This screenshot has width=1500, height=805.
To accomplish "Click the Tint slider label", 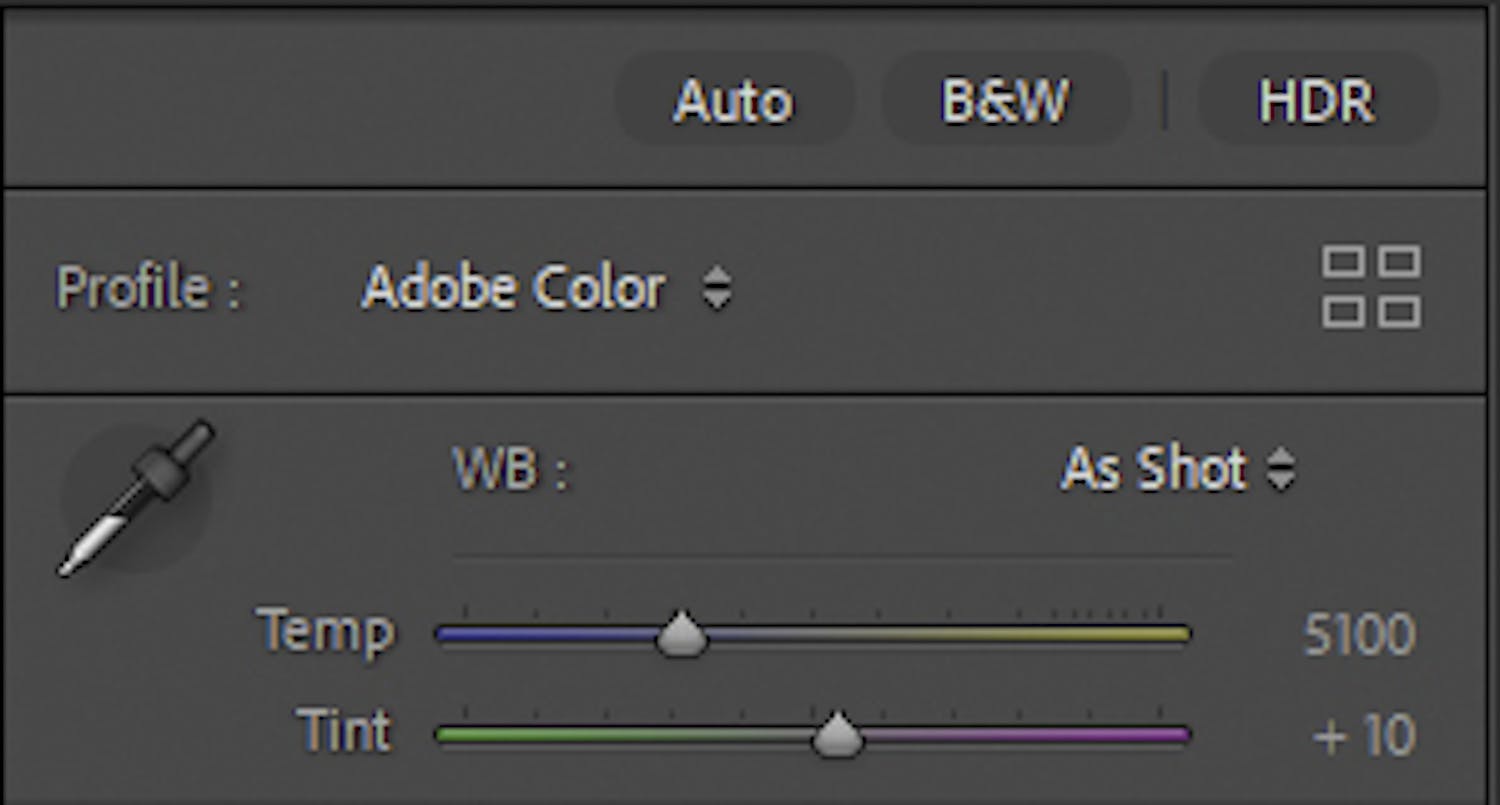I will (x=344, y=731).
